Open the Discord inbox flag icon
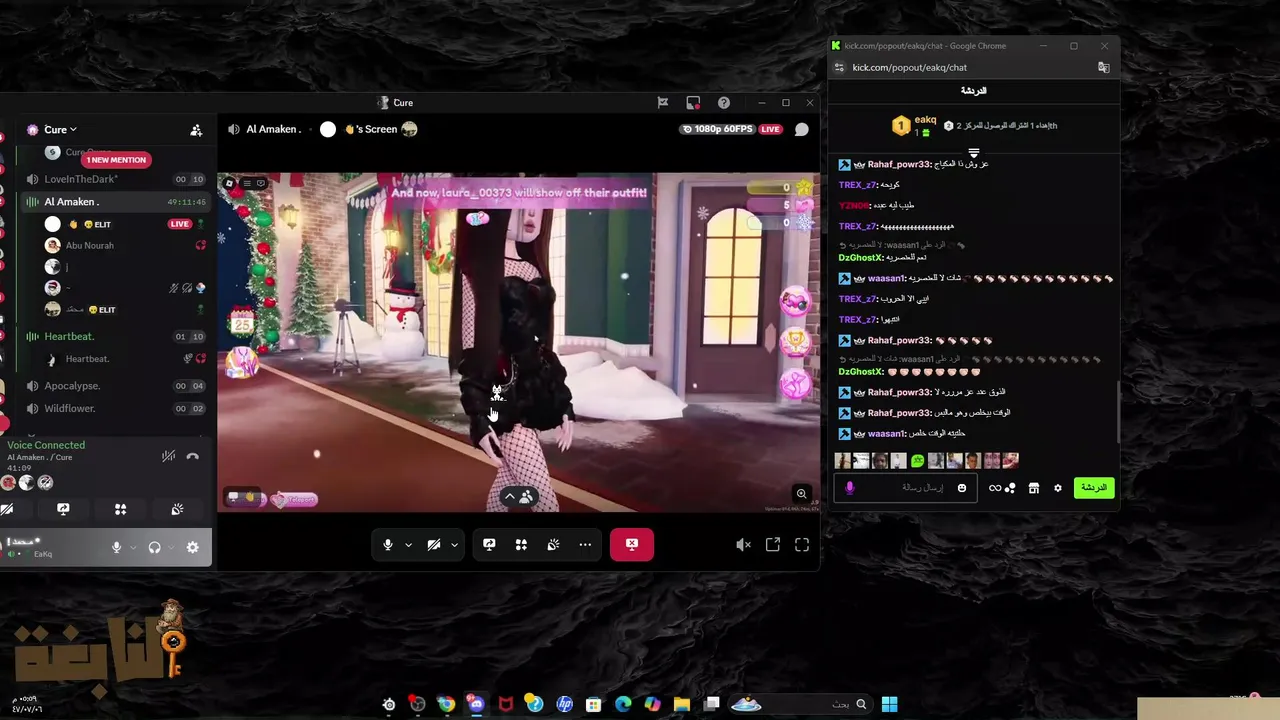Image resolution: width=1280 pixels, height=720 pixels. click(662, 102)
